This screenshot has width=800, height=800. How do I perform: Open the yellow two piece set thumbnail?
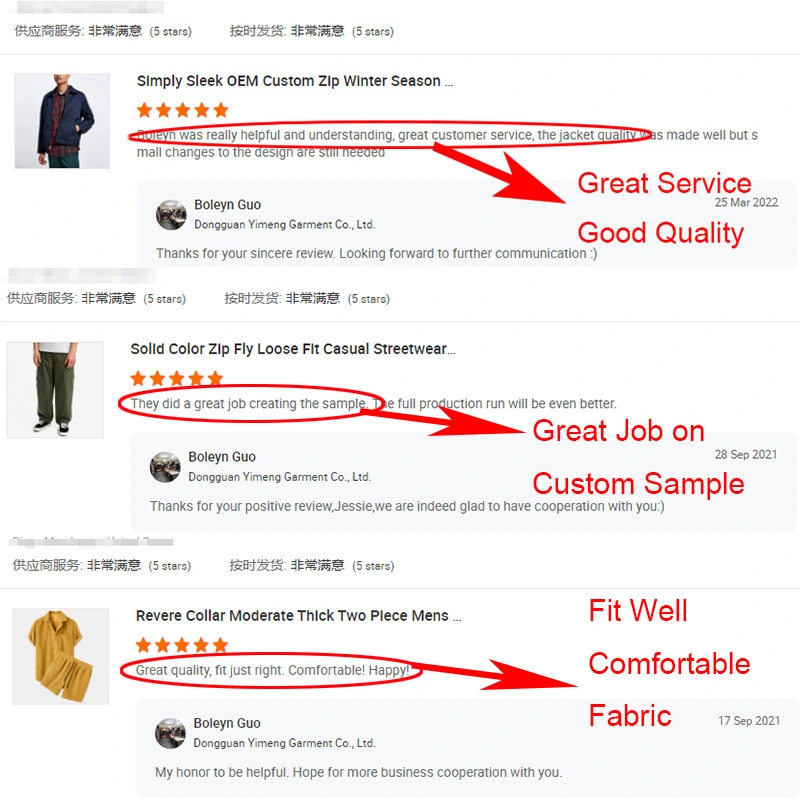(x=61, y=656)
